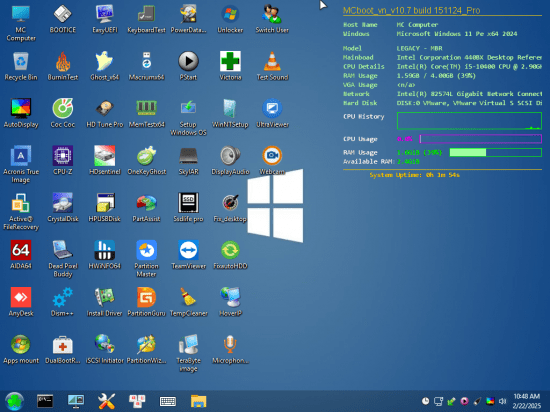Image resolution: width=550 pixels, height=412 pixels.
Task: Launch the HPUSBDisk format tool icon
Action: [x=105, y=207]
